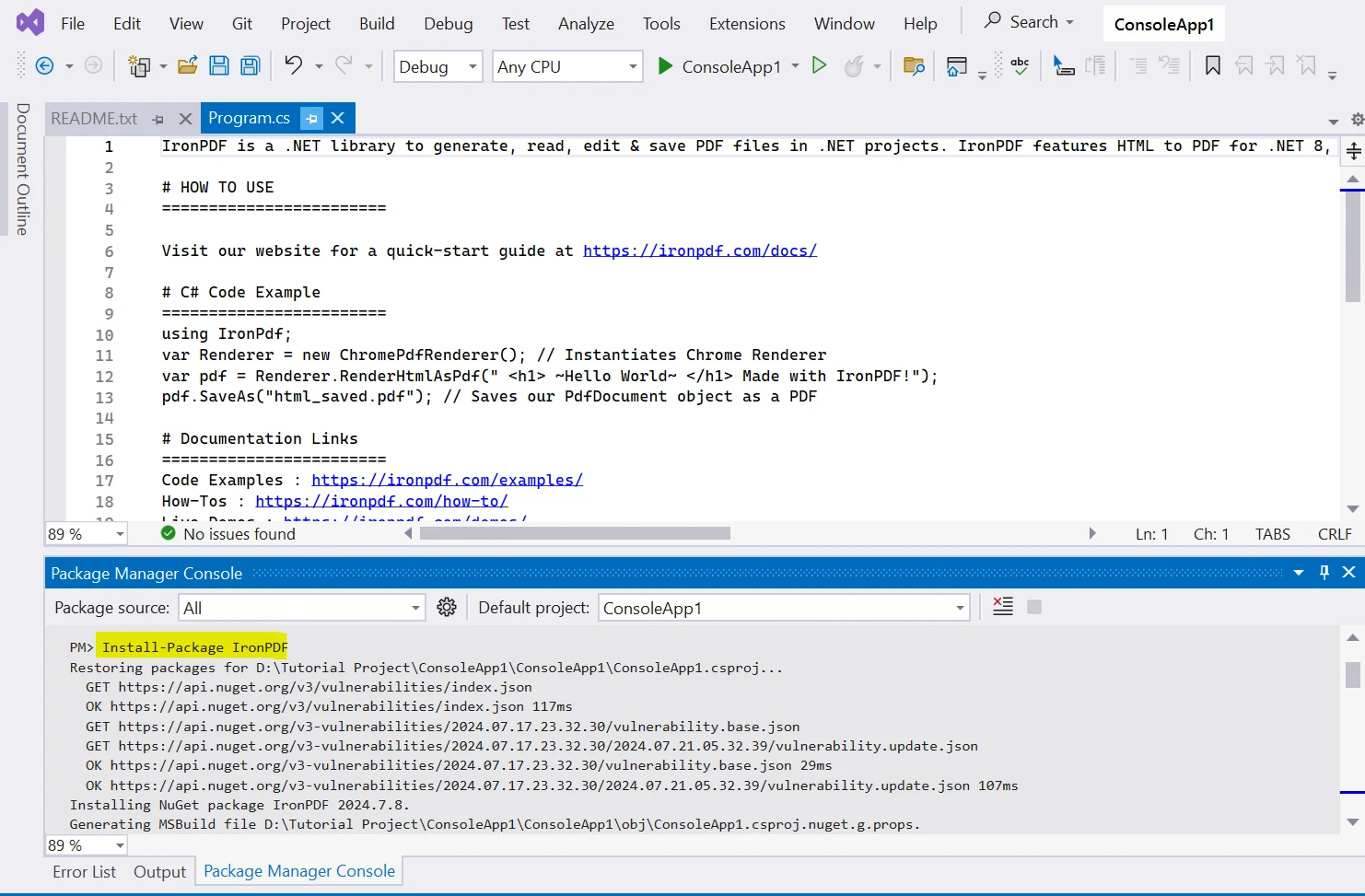
Task: Start without debugging using outlined play icon
Action: [819, 65]
